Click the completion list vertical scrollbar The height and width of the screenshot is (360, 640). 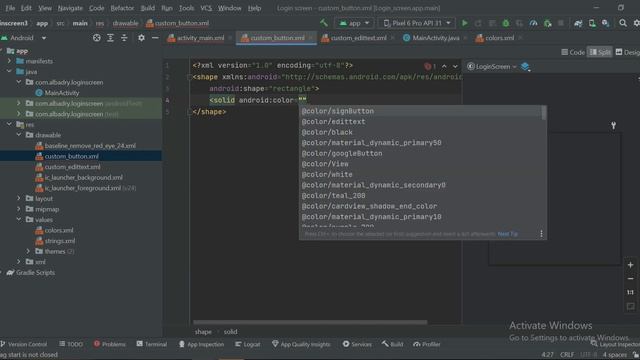(544, 113)
